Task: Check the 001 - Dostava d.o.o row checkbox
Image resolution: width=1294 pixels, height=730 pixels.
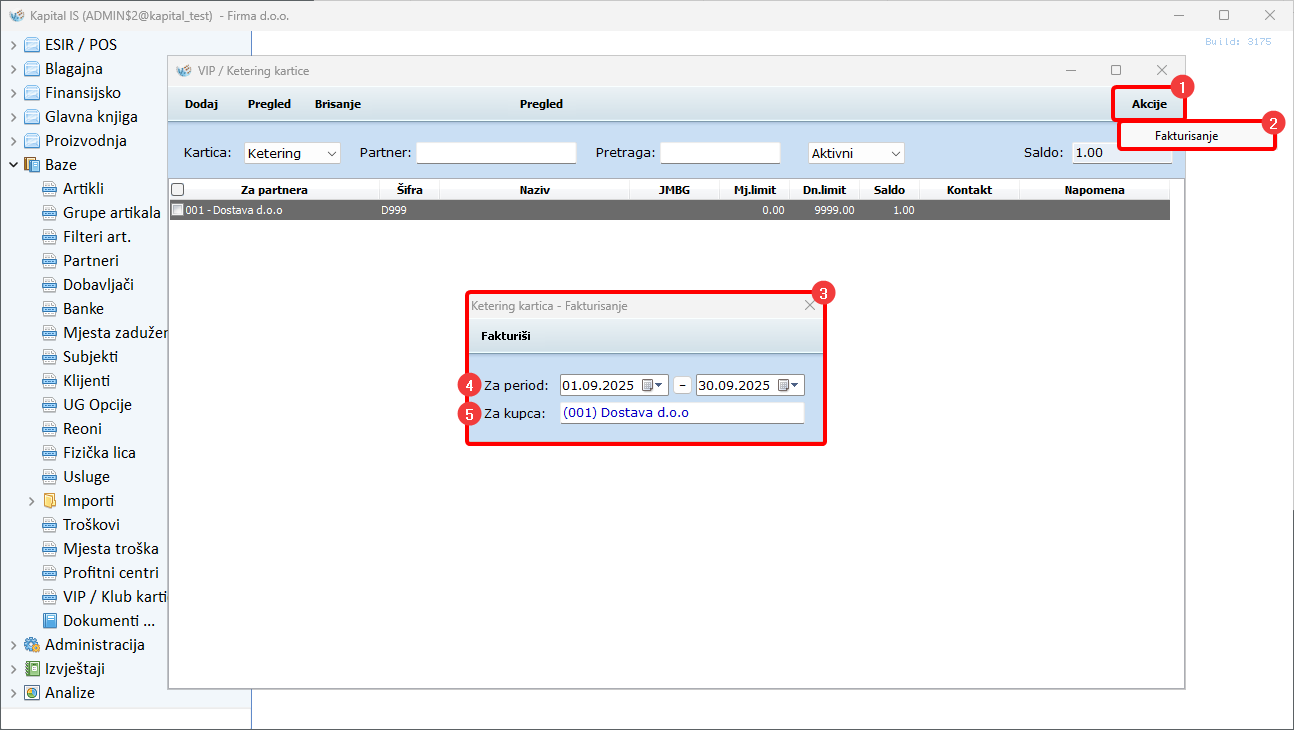Action: 177,211
